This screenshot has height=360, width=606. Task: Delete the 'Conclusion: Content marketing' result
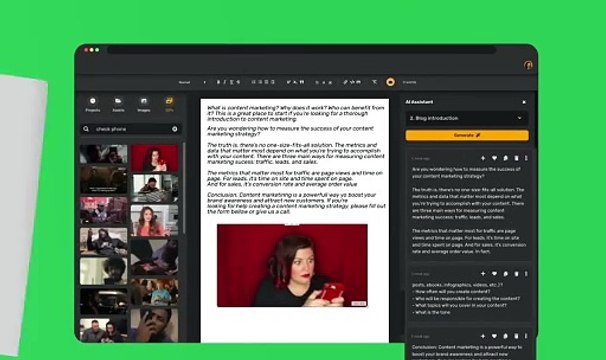coord(516,336)
